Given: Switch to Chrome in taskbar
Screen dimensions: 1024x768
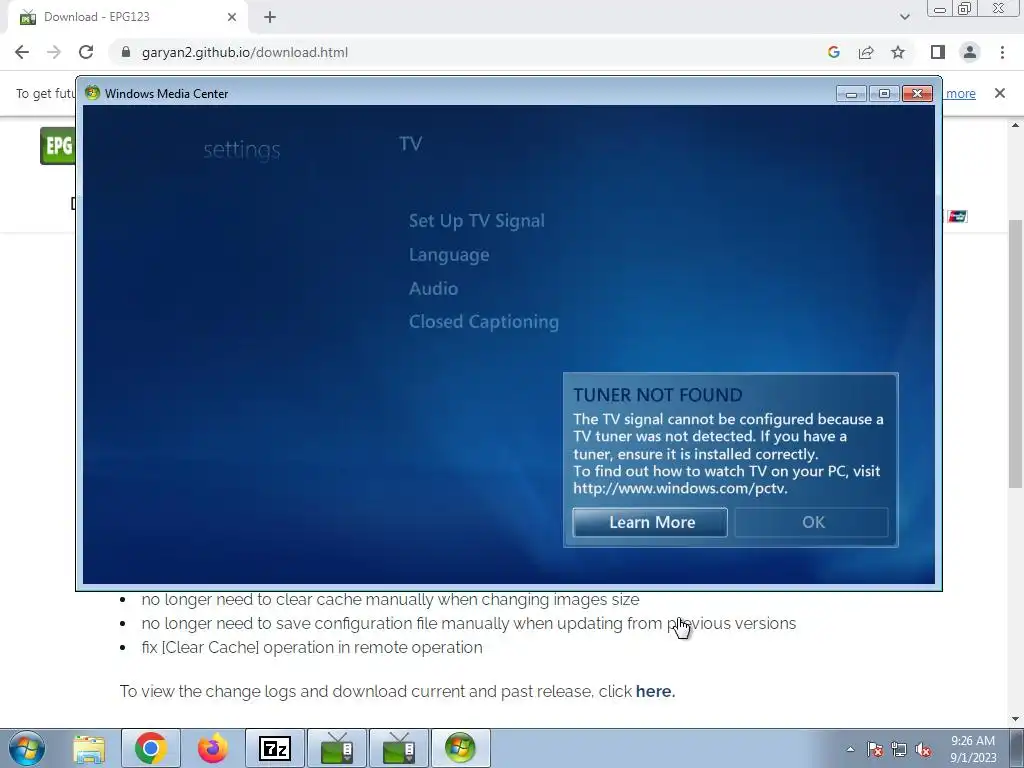Looking at the screenshot, I should coord(151,748).
